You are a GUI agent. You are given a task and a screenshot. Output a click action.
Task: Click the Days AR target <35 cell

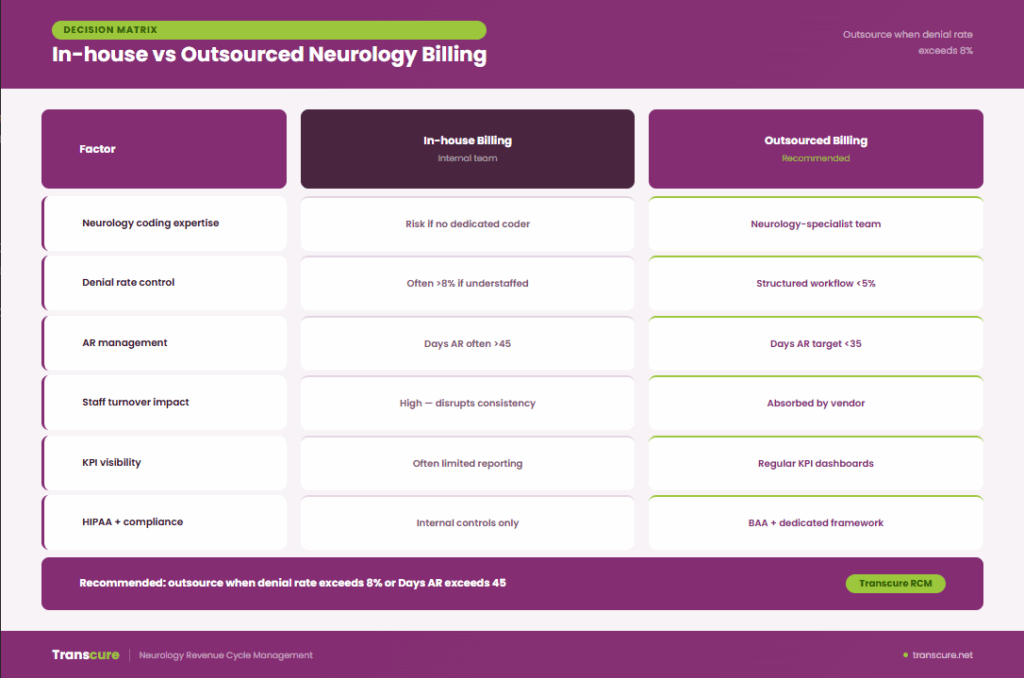click(815, 343)
